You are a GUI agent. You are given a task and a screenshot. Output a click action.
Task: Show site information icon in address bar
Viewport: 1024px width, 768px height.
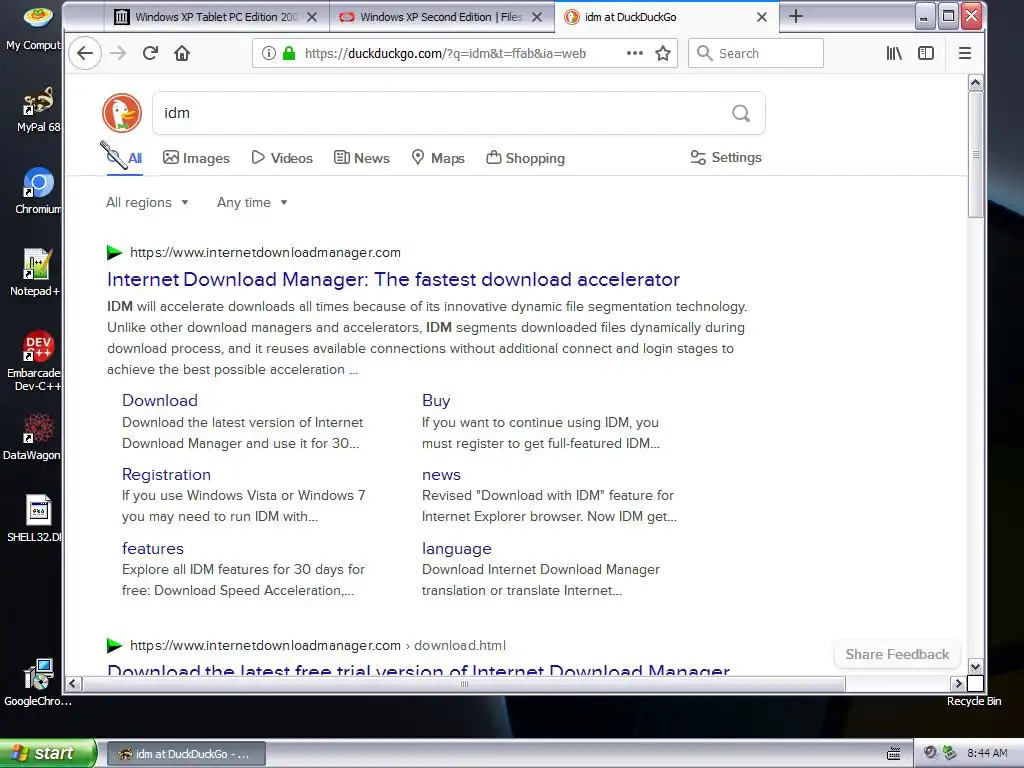[268, 54]
